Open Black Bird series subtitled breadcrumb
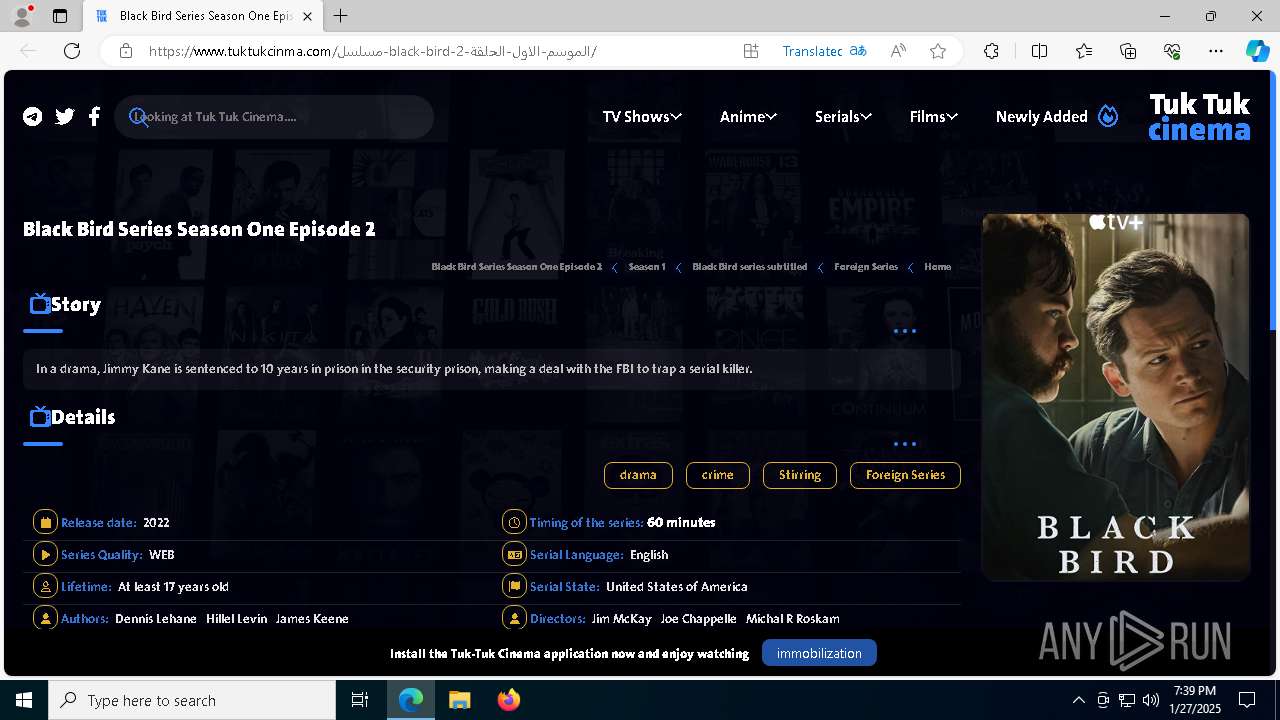 coord(750,267)
